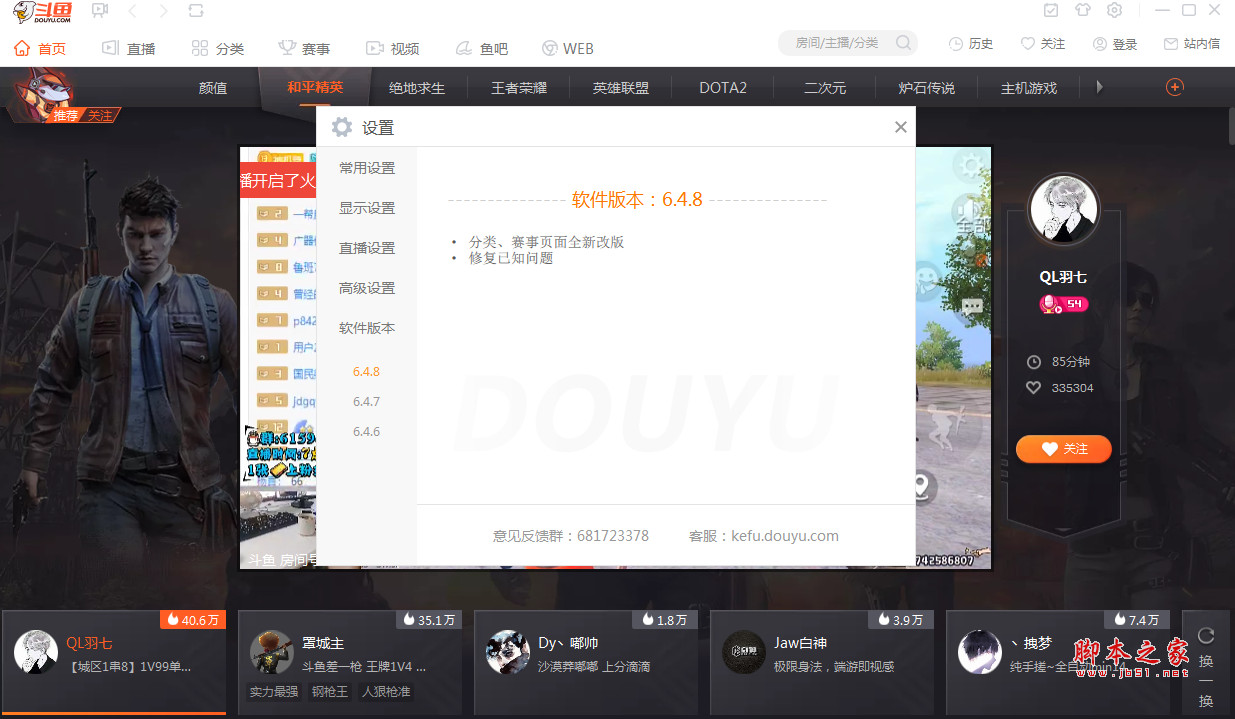Click the pink level 54 badge
This screenshot has width=1235, height=719.
(x=1063, y=304)
